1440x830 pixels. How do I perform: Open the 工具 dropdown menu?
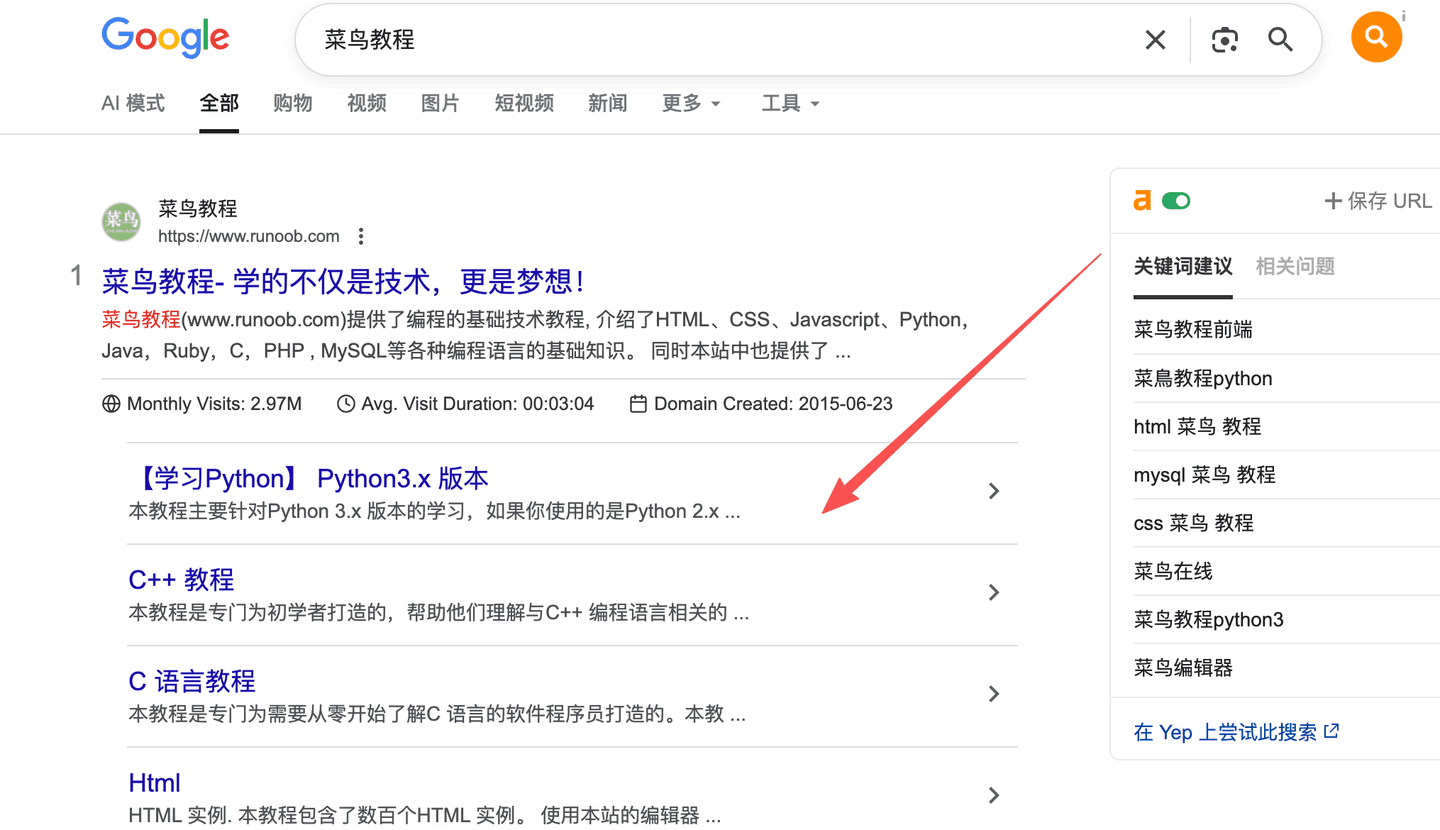[x=790, y=104]
